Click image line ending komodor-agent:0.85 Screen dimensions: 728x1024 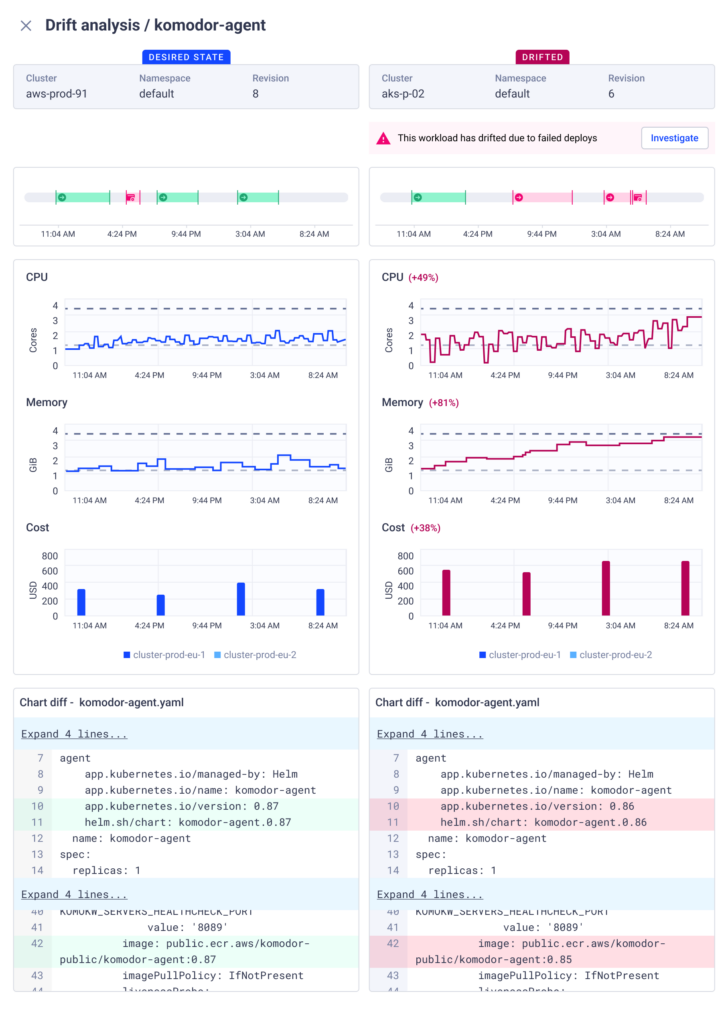click(542, 952)
